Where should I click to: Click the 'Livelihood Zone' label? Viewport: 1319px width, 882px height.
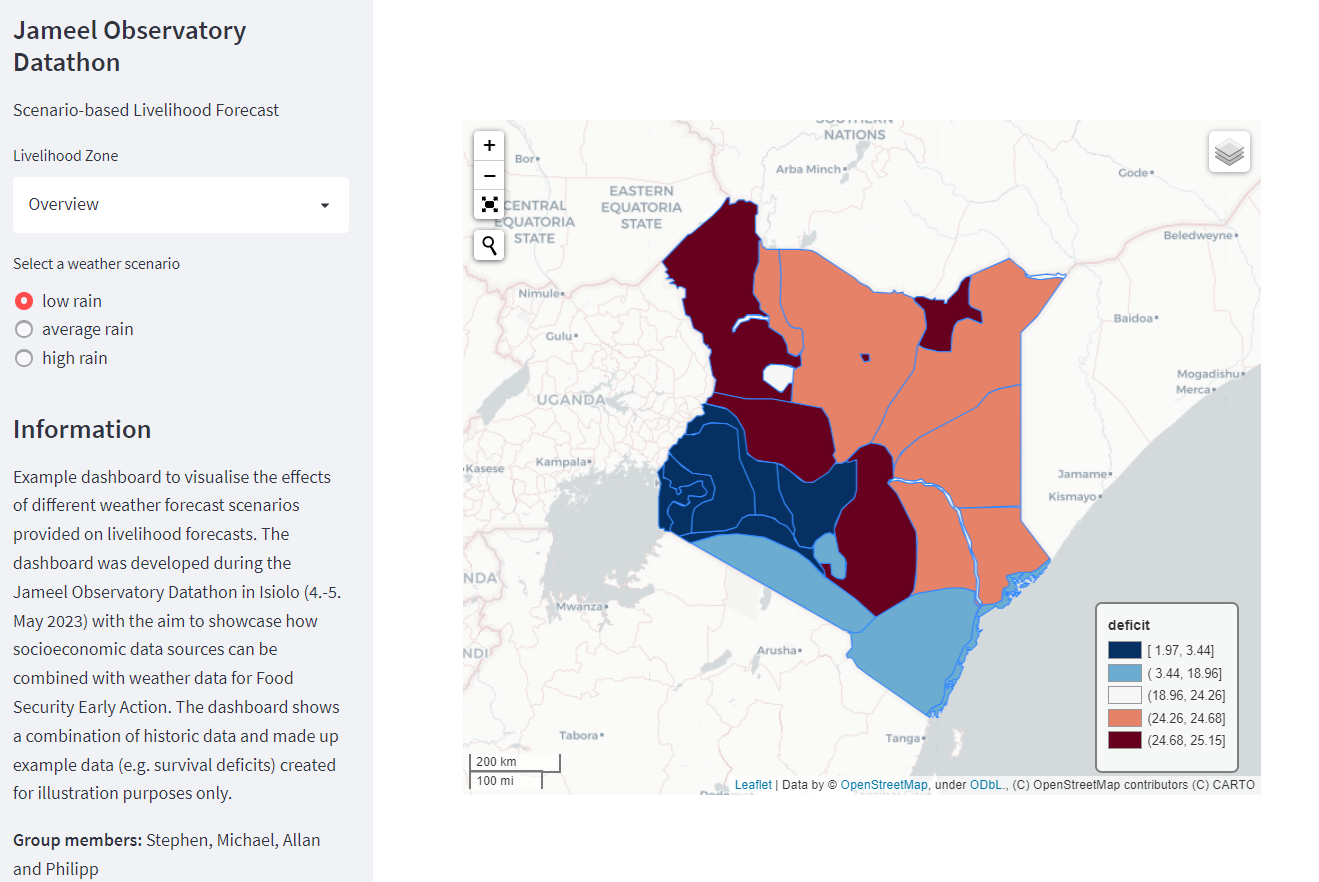coord(65,156)
